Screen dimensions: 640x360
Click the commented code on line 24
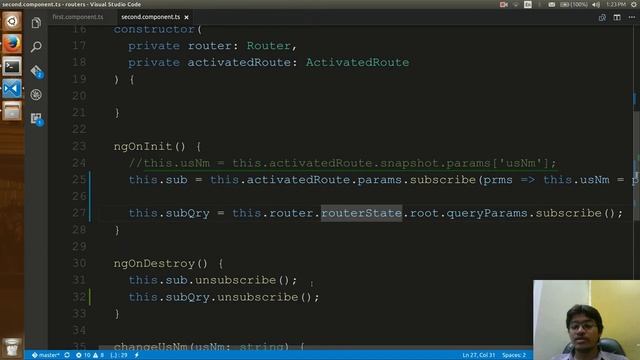point(342,163)
